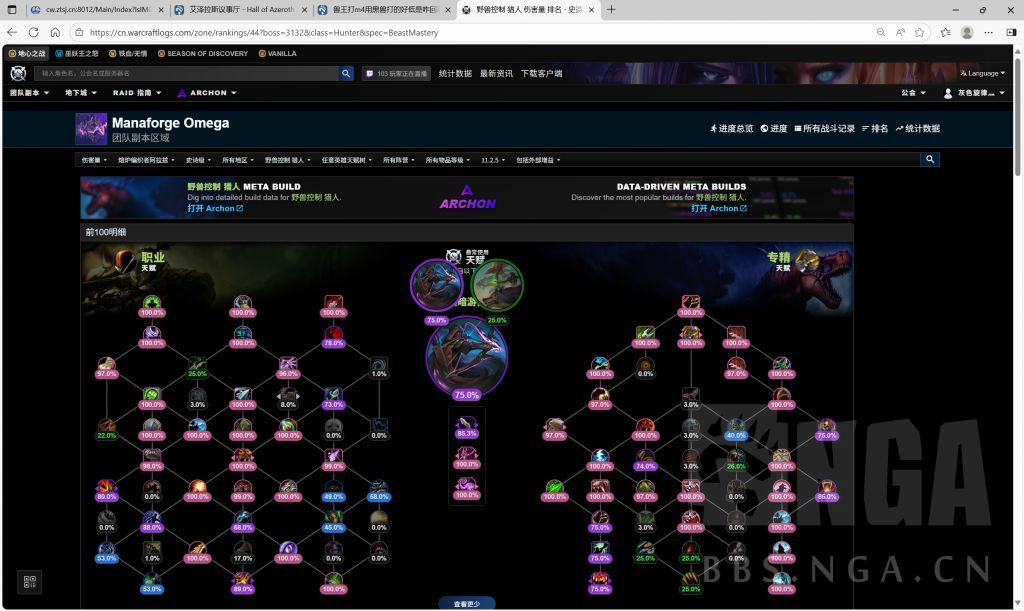Click the magnifier icon beside character search
The image size is (1024, 611).
tap(346, 73)
